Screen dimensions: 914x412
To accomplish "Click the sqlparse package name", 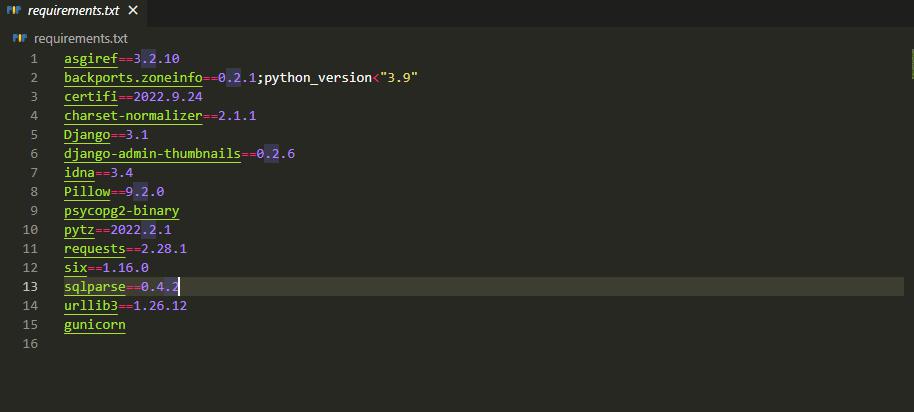I will point(95,287).
